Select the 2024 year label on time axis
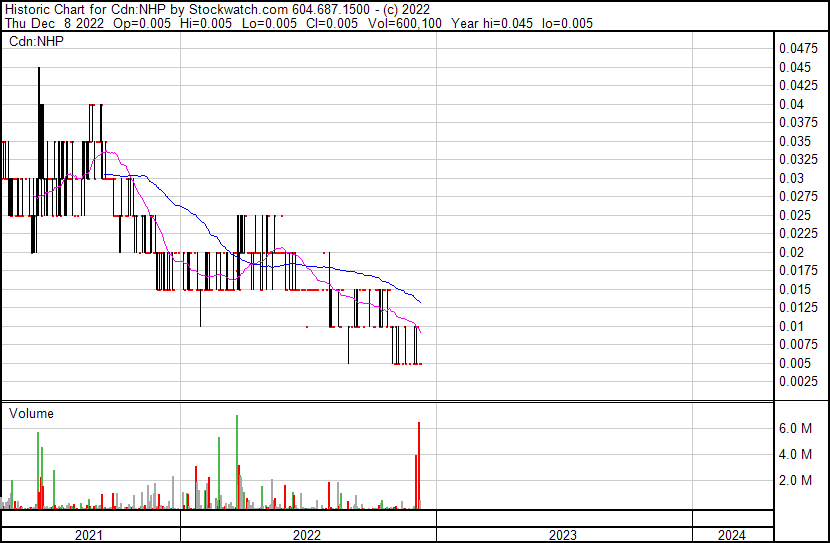 point(732,535)
